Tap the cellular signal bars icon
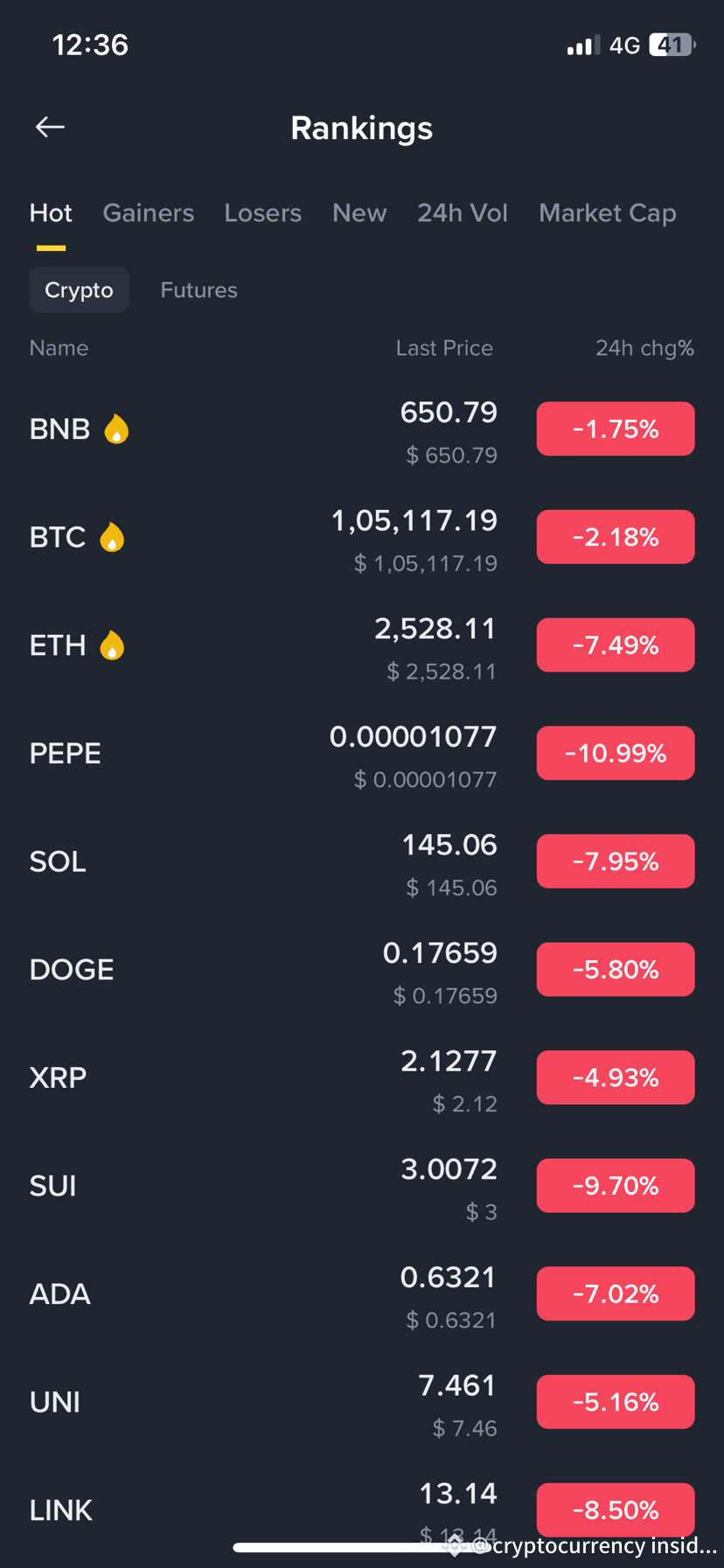The image size is (724, 1568). tap(583, 45)
